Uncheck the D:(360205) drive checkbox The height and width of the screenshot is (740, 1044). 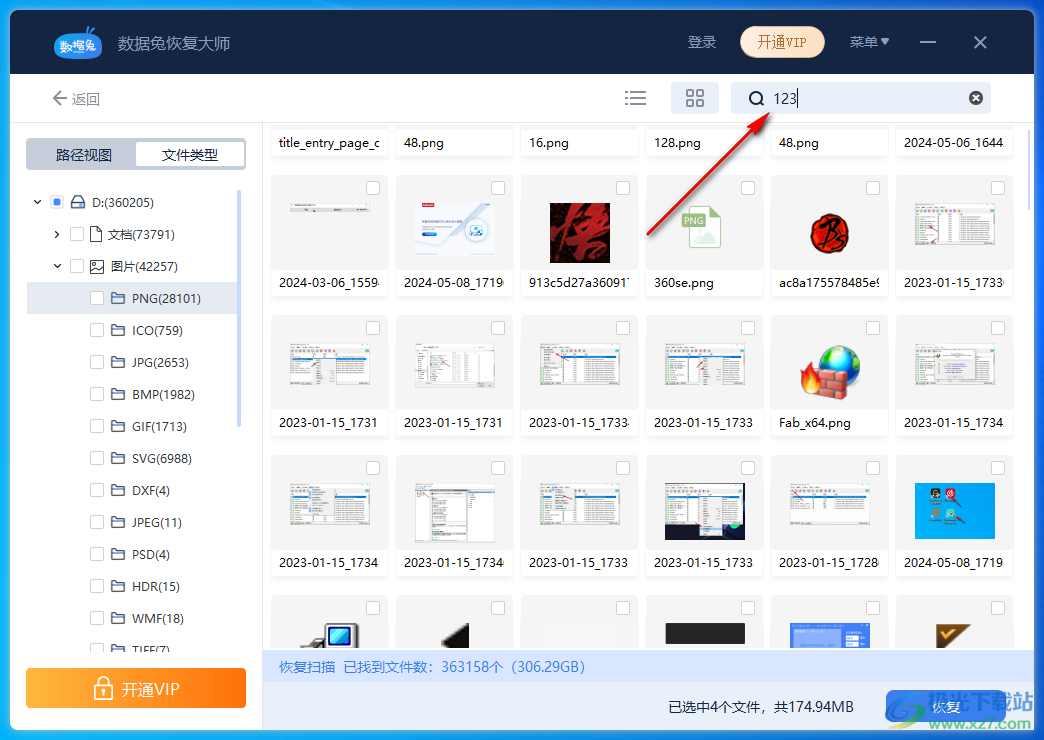click(x=56, y=201)
